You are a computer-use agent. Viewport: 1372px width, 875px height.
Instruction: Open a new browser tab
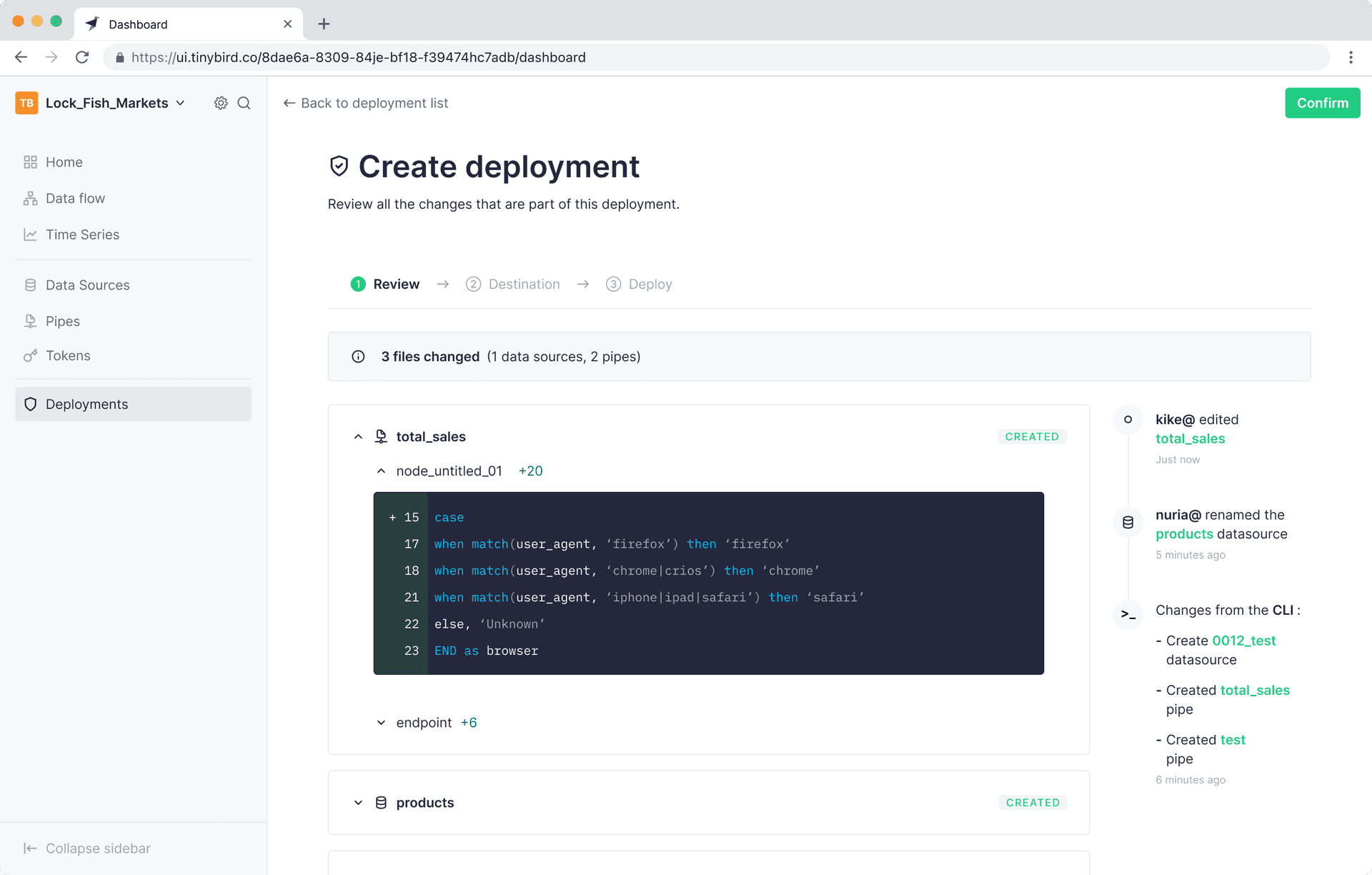pos(324,24)
